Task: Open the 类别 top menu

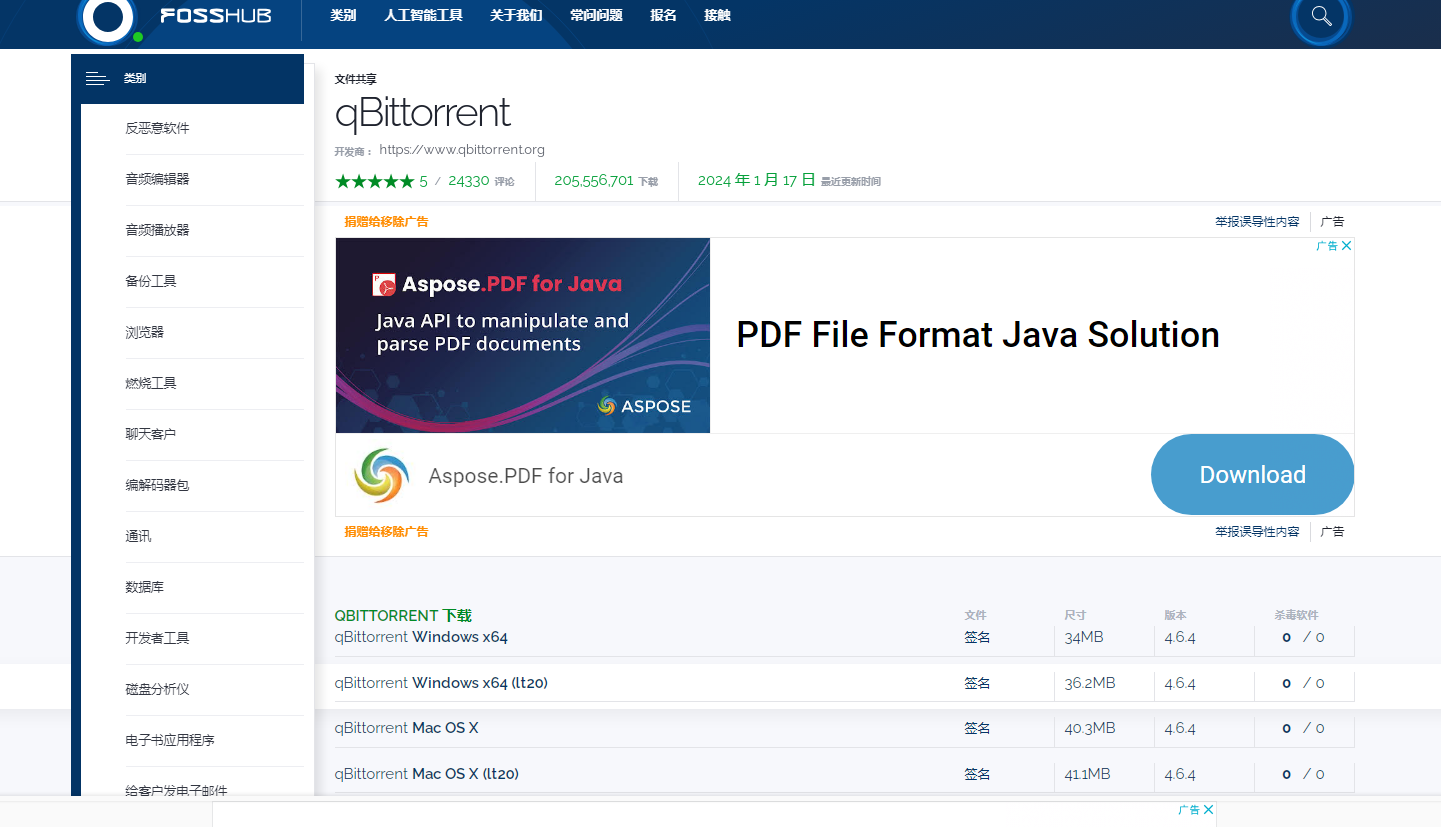Action: point(343,16)
